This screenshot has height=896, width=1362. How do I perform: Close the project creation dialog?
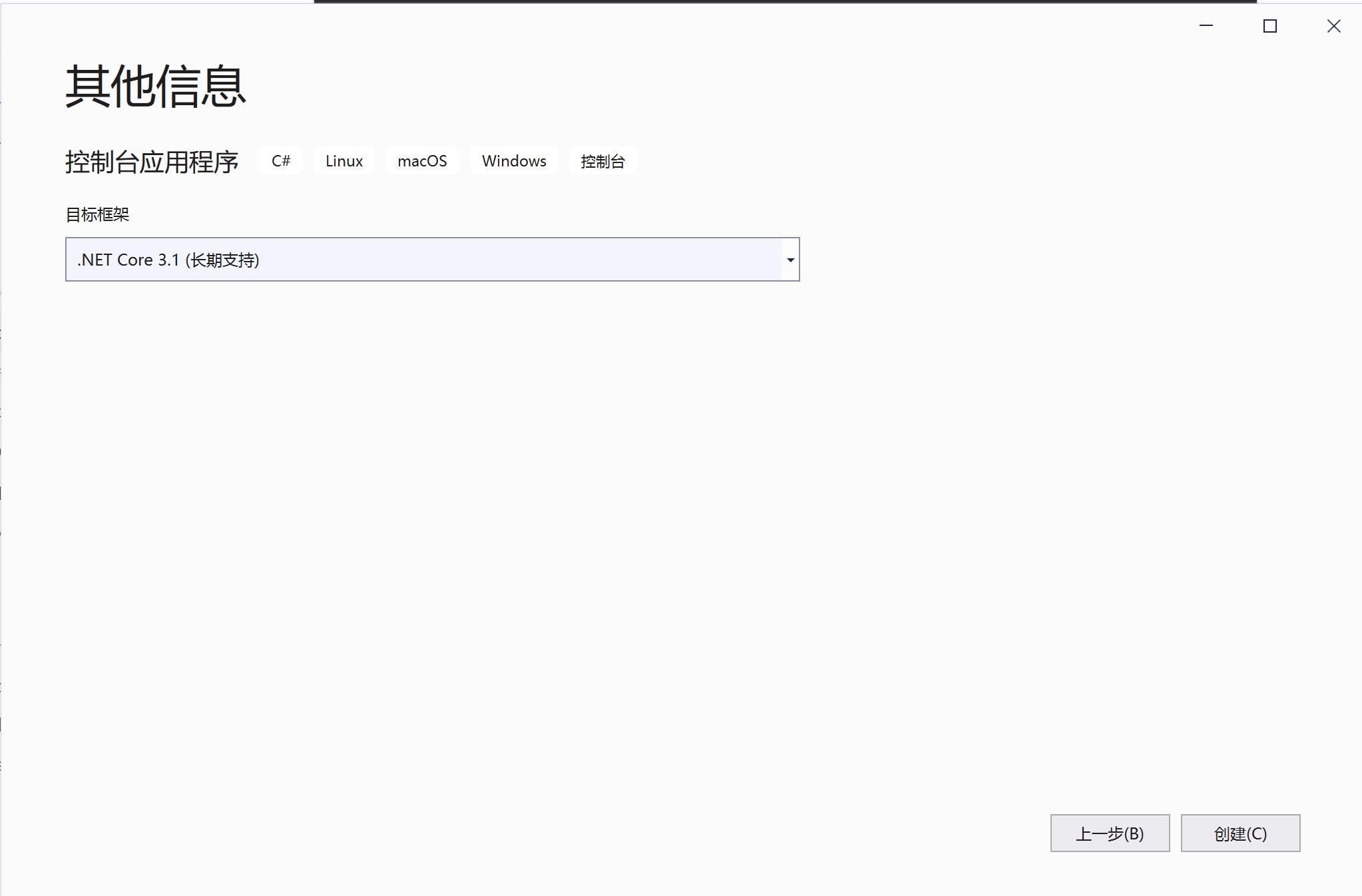click(1333, 26)
